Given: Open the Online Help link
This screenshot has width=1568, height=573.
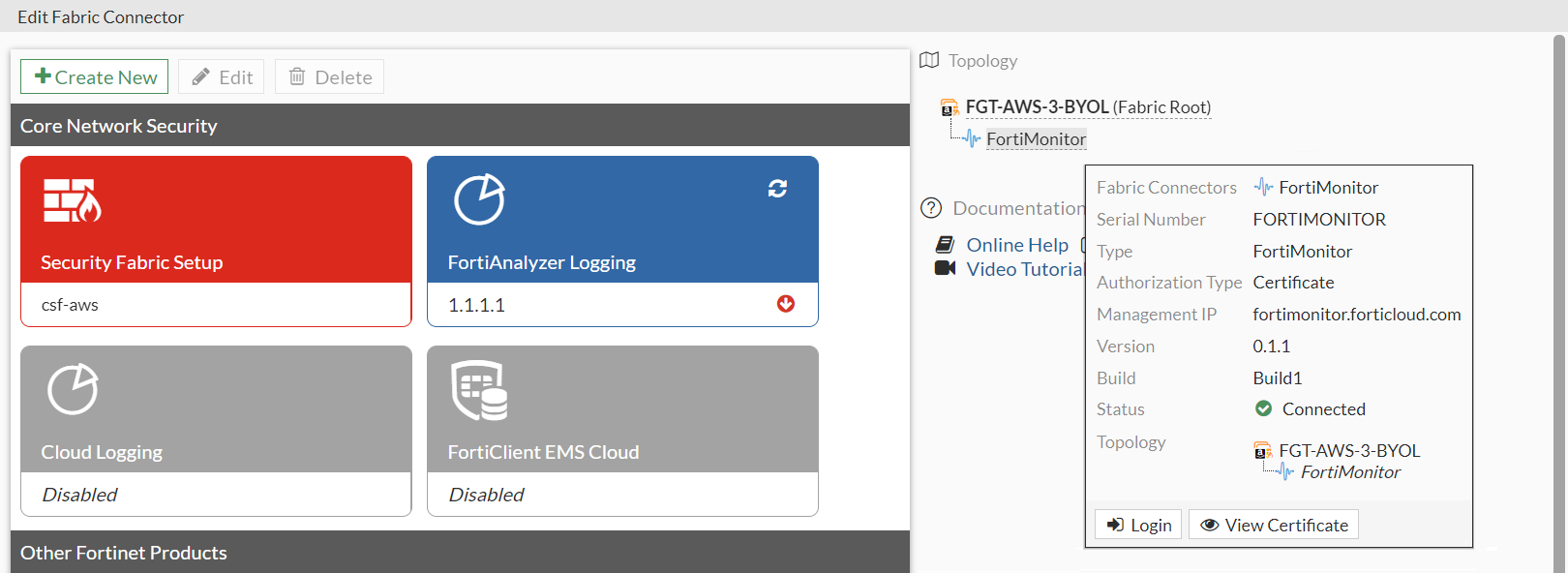Looking at the screenshot, I should [x=1016, y=245].
